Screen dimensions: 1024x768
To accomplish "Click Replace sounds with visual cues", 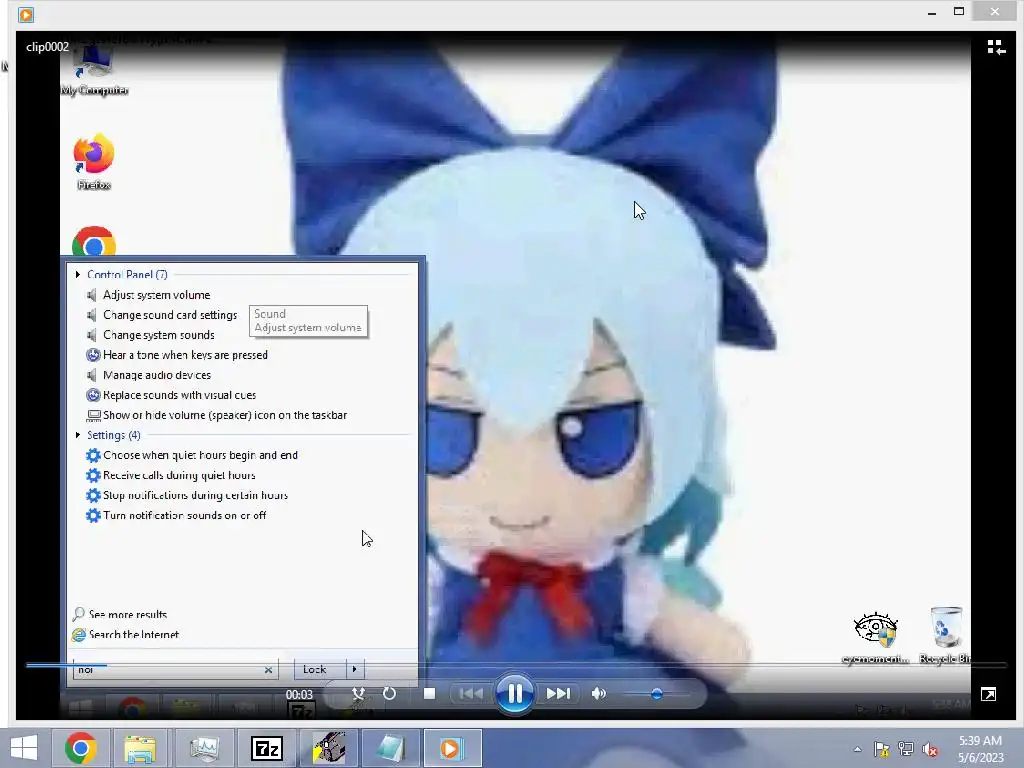I will [180, 395].
